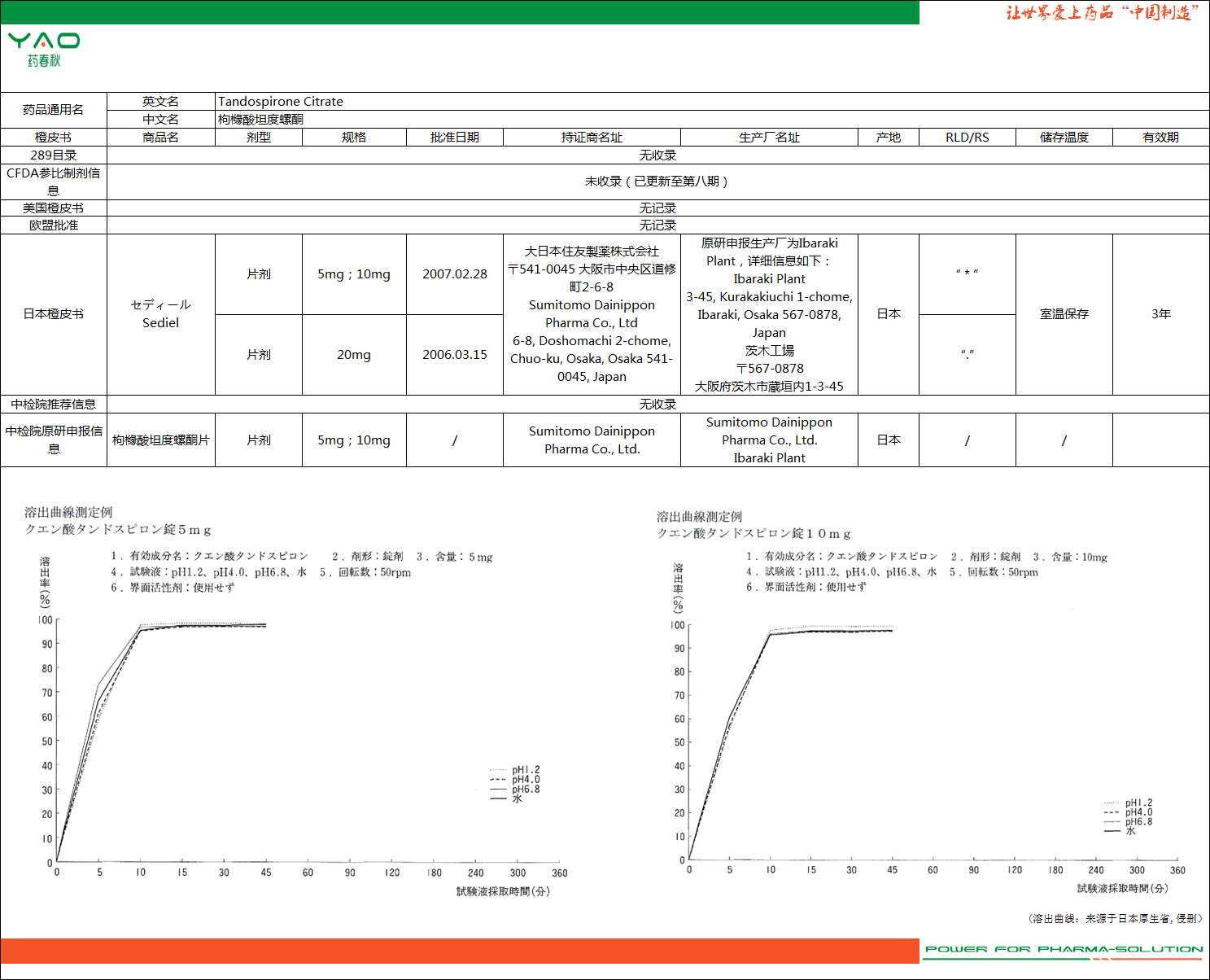This screenshot has width=1210, height=980.
Task: Click 无收录 in the 中检院推荐信息 row
Action: tap(657, 405)
